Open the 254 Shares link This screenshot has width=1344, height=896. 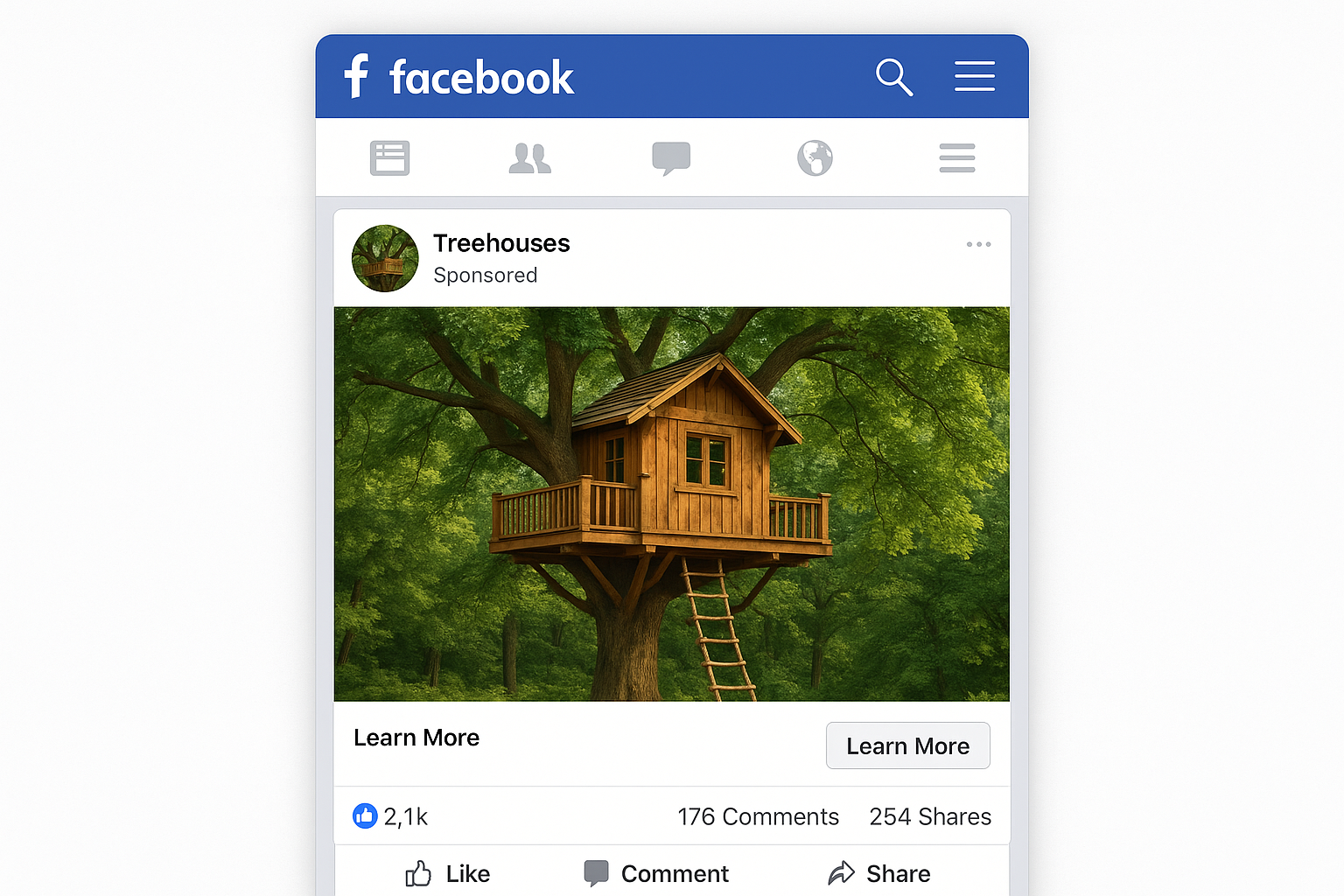point(930,816)
